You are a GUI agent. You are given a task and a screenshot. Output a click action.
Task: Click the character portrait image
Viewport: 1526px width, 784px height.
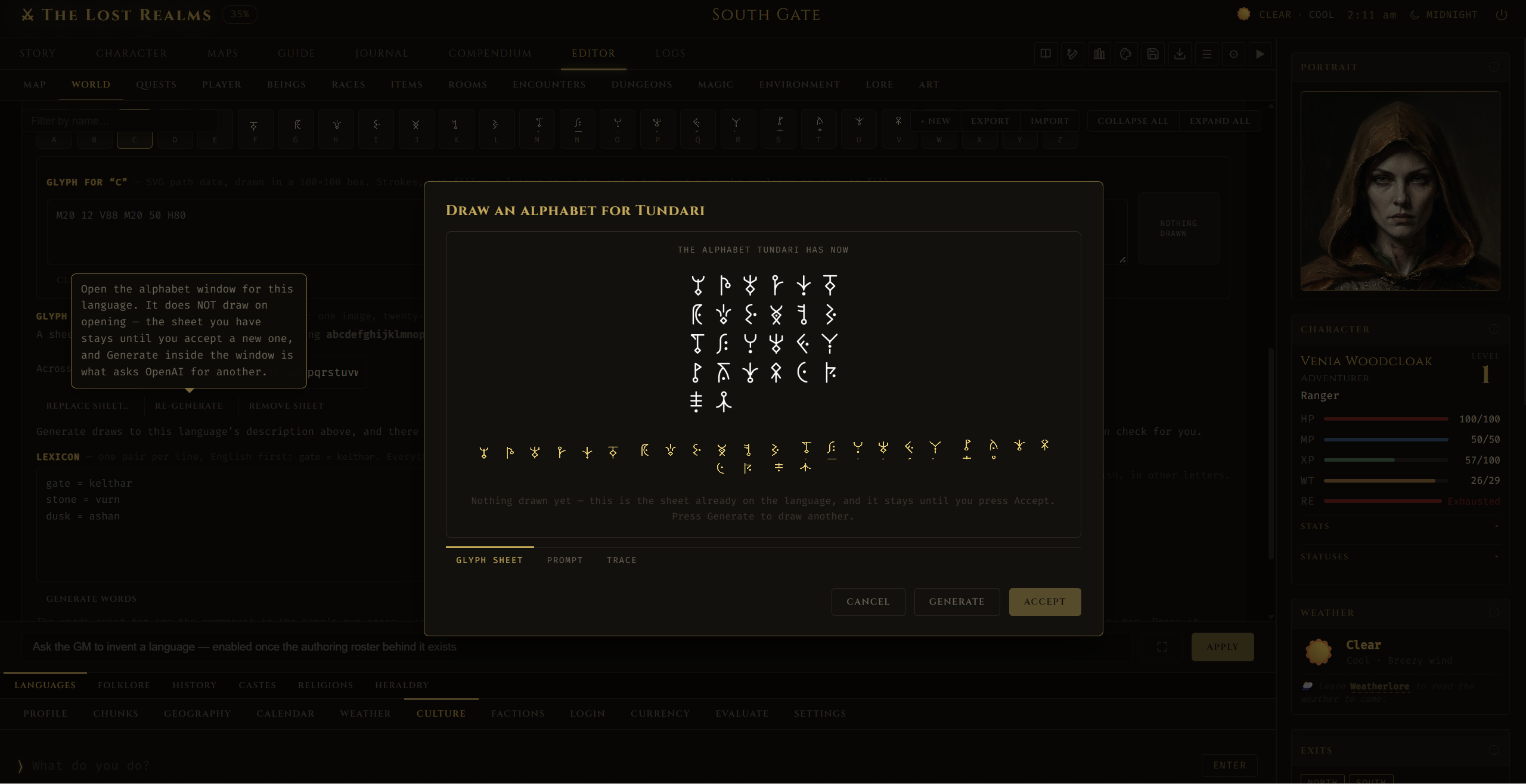1400,191
